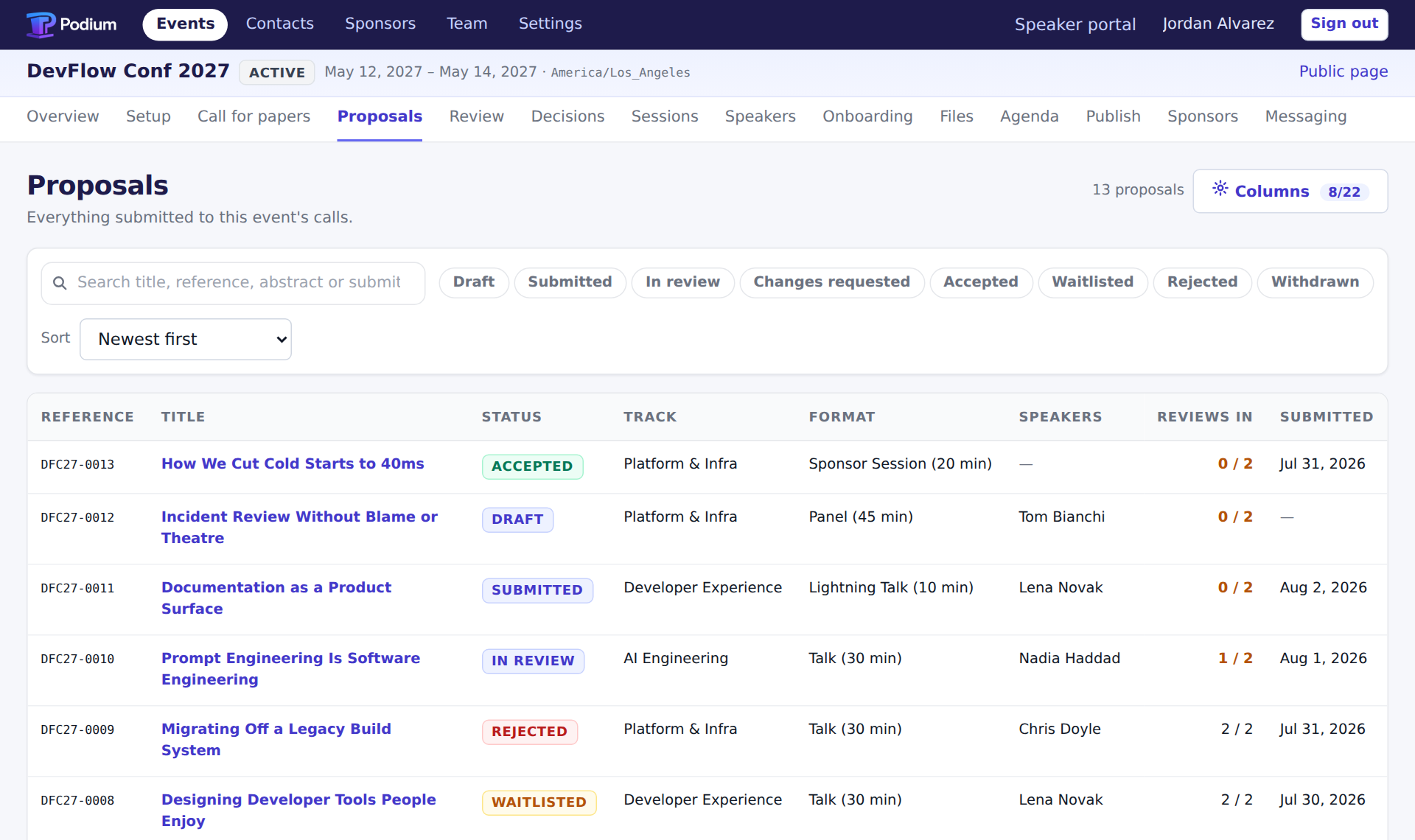This screenshot has height=840, width=1415.
Task: Click reference DFC27-0010
Action: 77,659
